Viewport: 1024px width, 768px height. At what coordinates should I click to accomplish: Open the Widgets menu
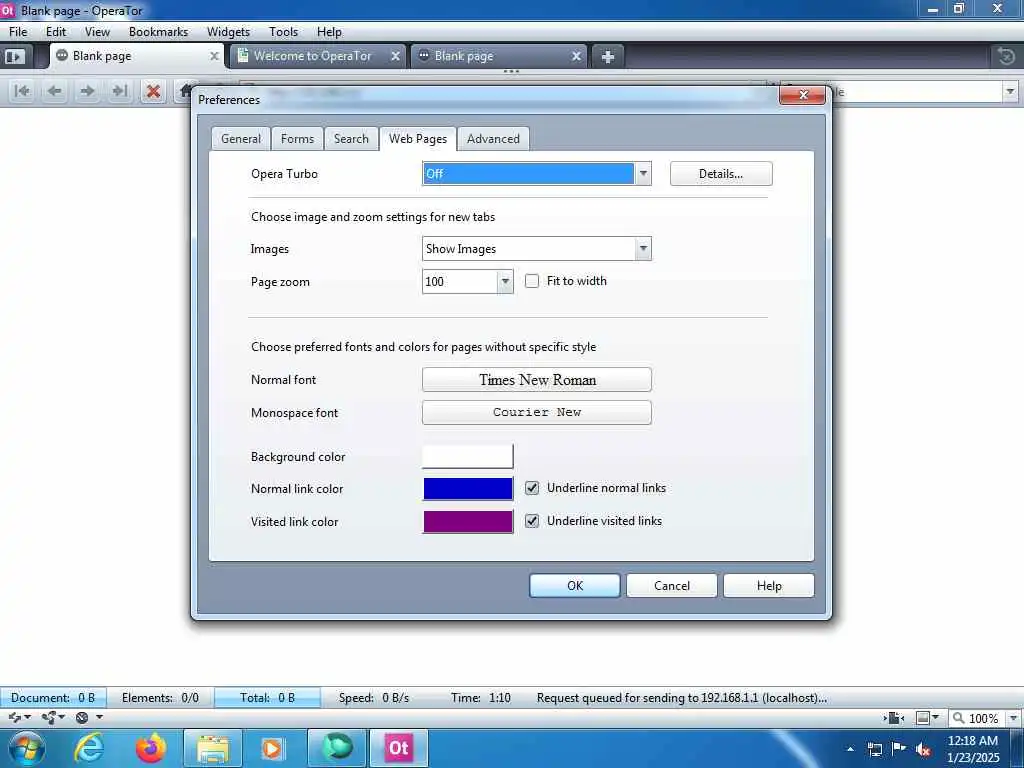(x=228, y=32)
